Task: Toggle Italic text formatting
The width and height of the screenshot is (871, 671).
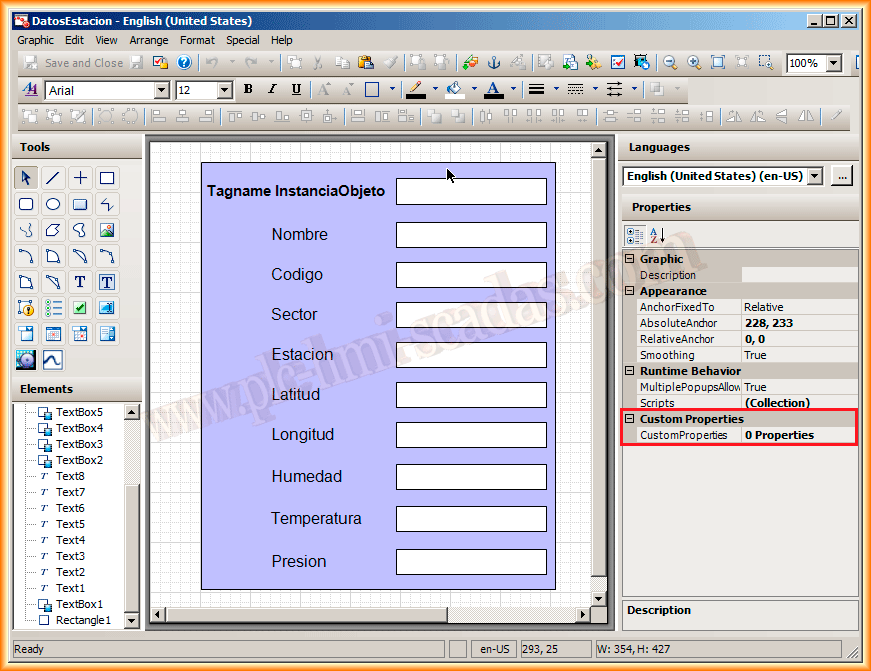Action: (x=272, y=90)
